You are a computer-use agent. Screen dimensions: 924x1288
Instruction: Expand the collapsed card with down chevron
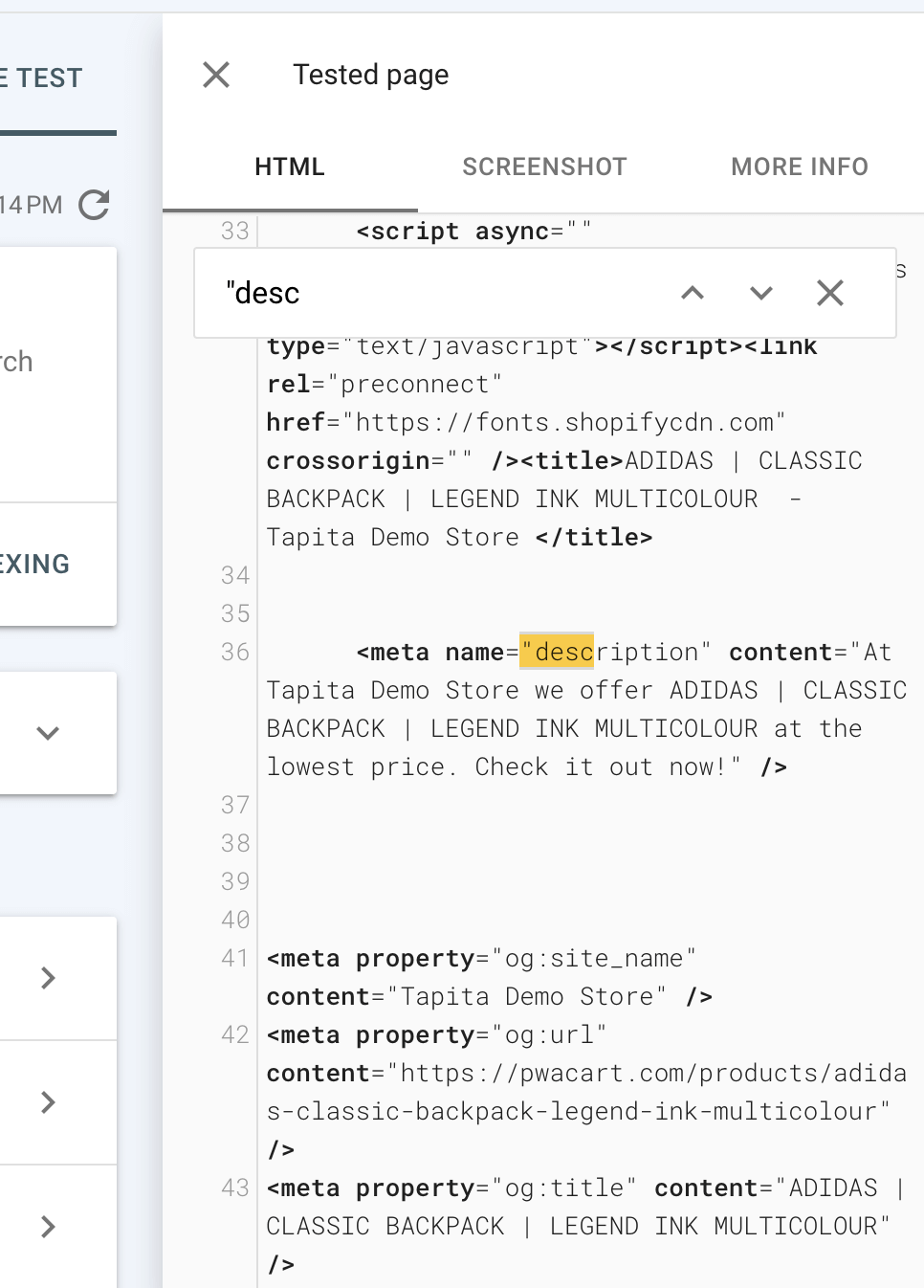(48, 733)
